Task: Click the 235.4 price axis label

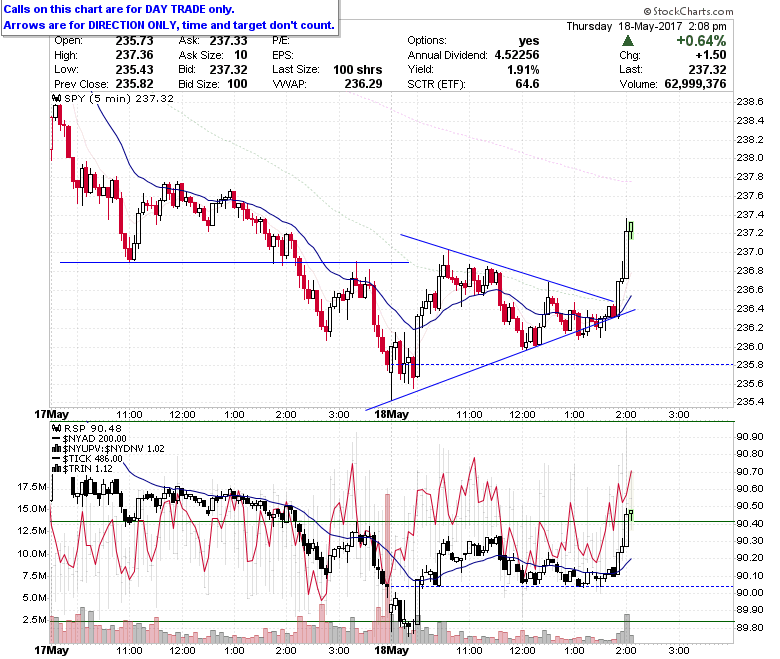Action: 750,401
